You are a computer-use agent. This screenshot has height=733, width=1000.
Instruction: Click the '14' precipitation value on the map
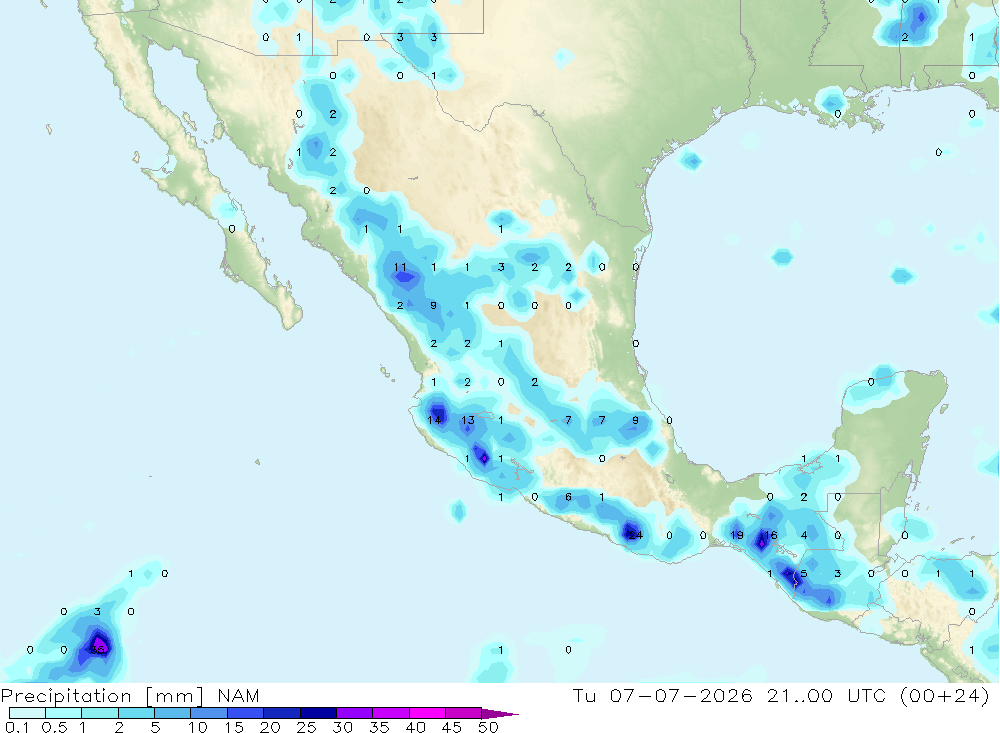click(x=434, y=420)
